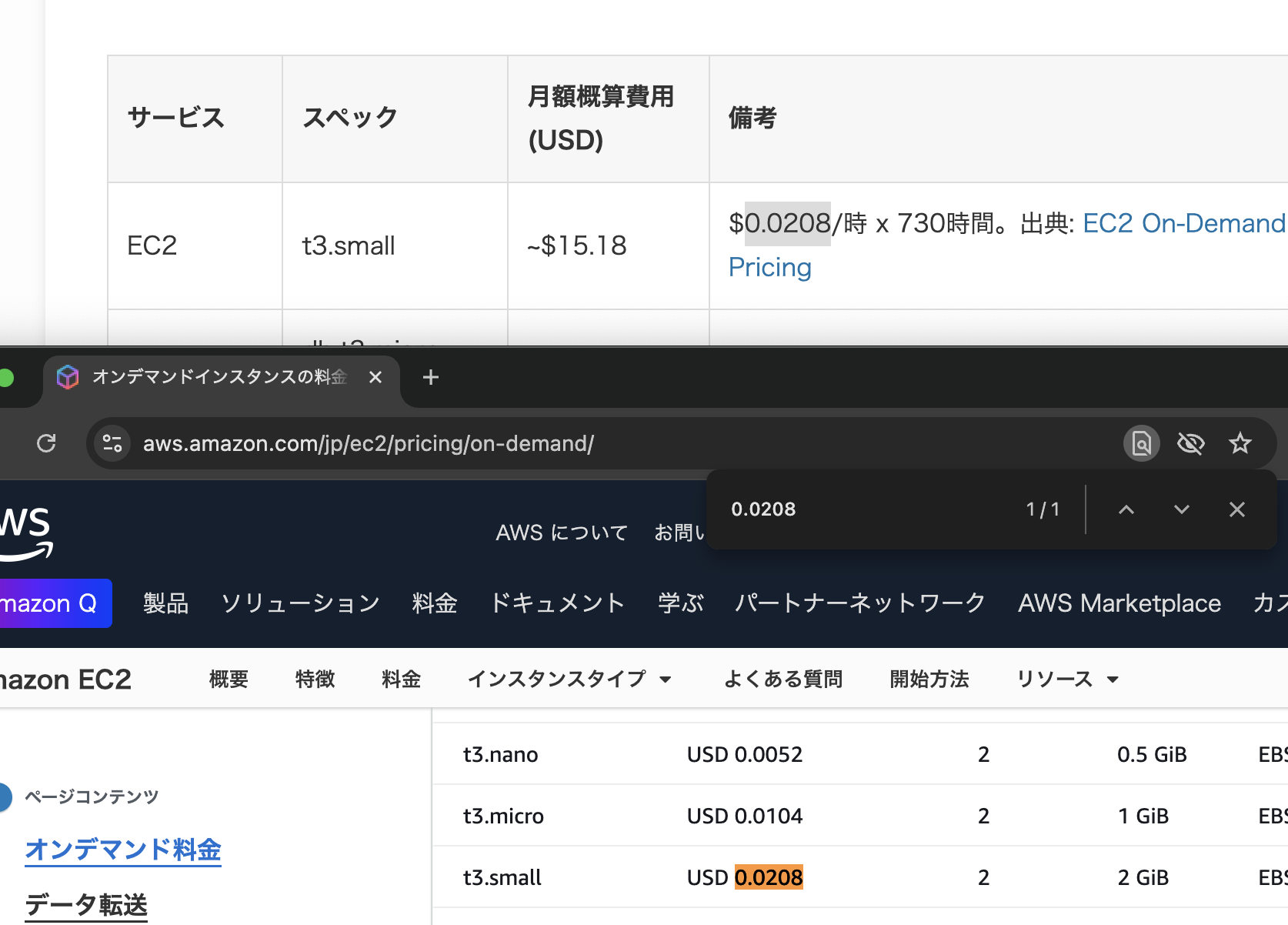The width and height of the screenshot is (1288, 925).
Task: Click the find-in-page icon in address bar
Action: pos(1142,443)
